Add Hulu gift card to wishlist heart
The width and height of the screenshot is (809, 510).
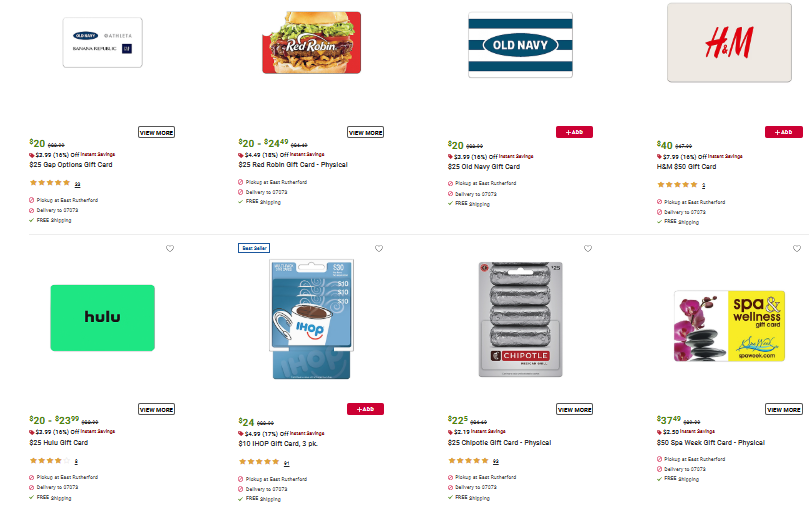(x=170, y=248)
